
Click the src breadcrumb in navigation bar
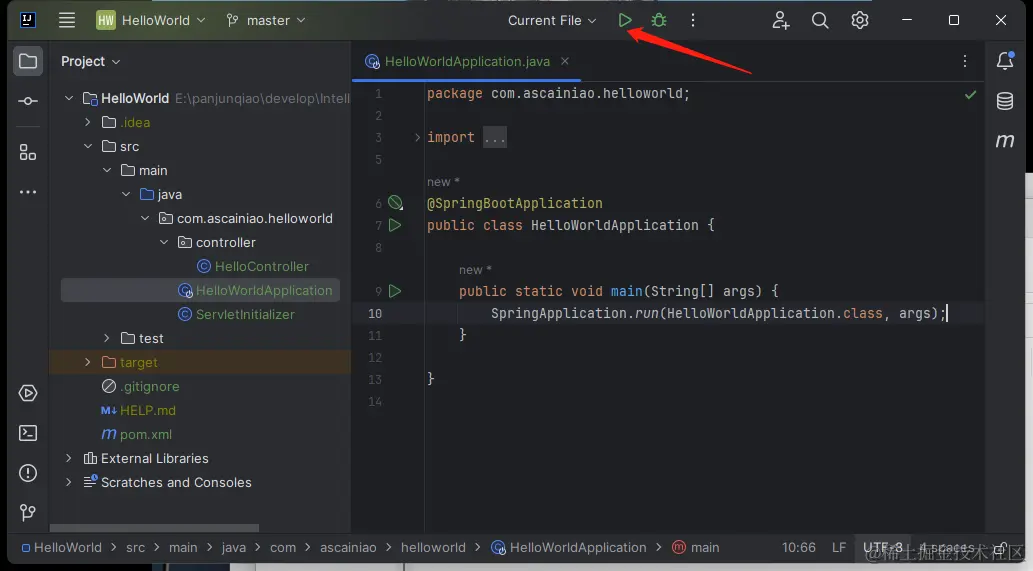click(135, 547)
